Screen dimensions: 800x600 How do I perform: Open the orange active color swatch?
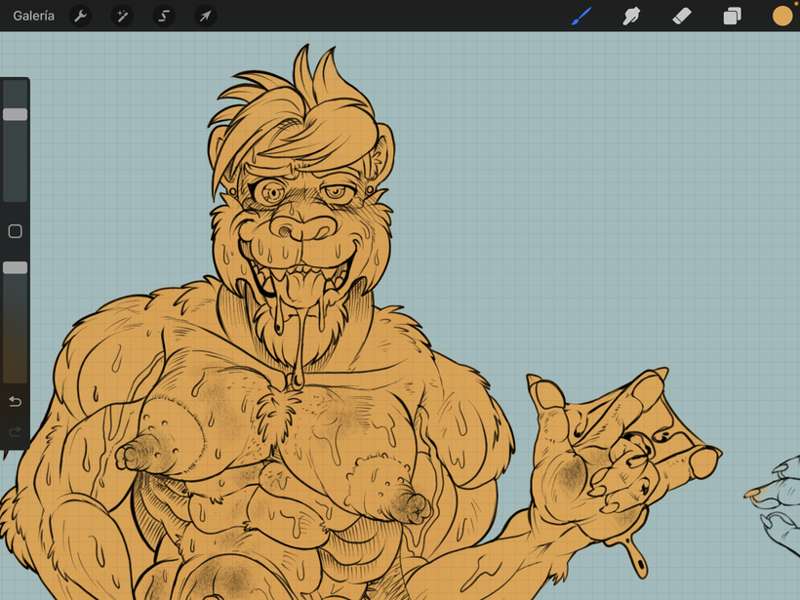(x=782, y=16)
